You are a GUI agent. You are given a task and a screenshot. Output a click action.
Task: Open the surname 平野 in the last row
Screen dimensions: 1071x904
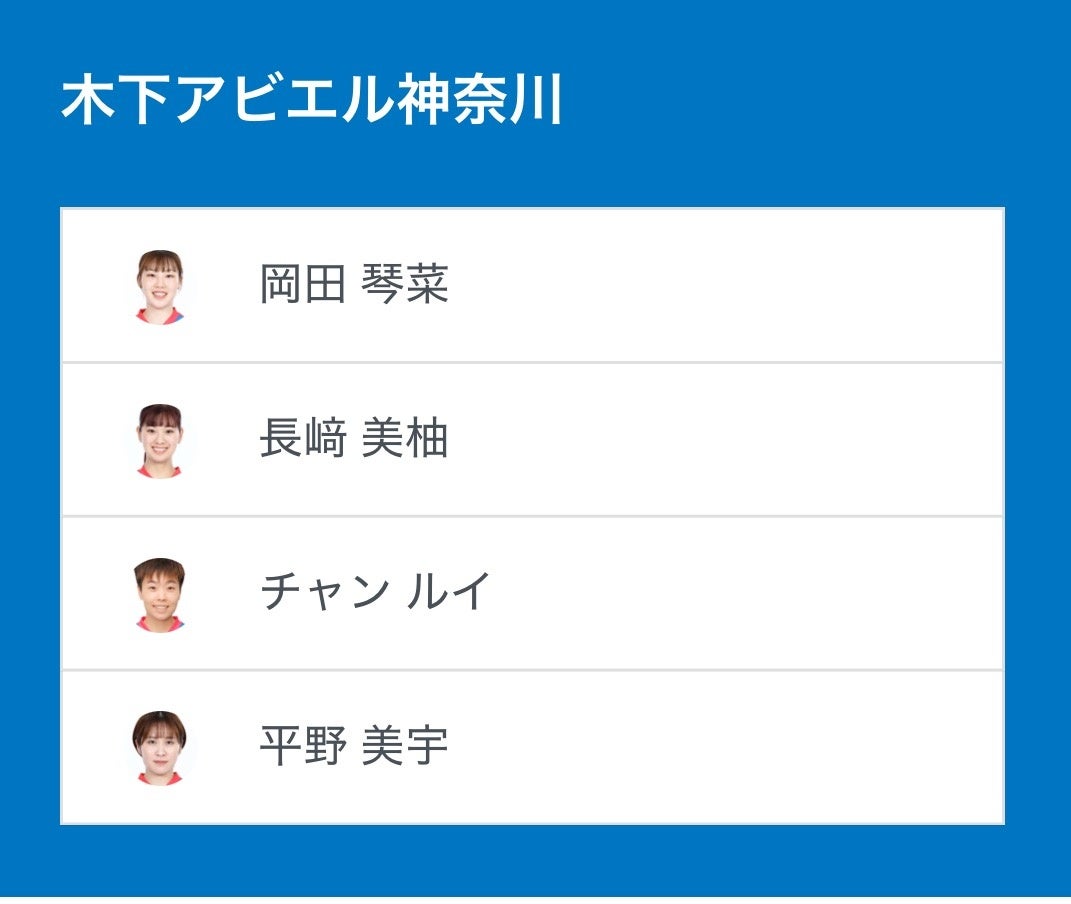coord(302,746)
